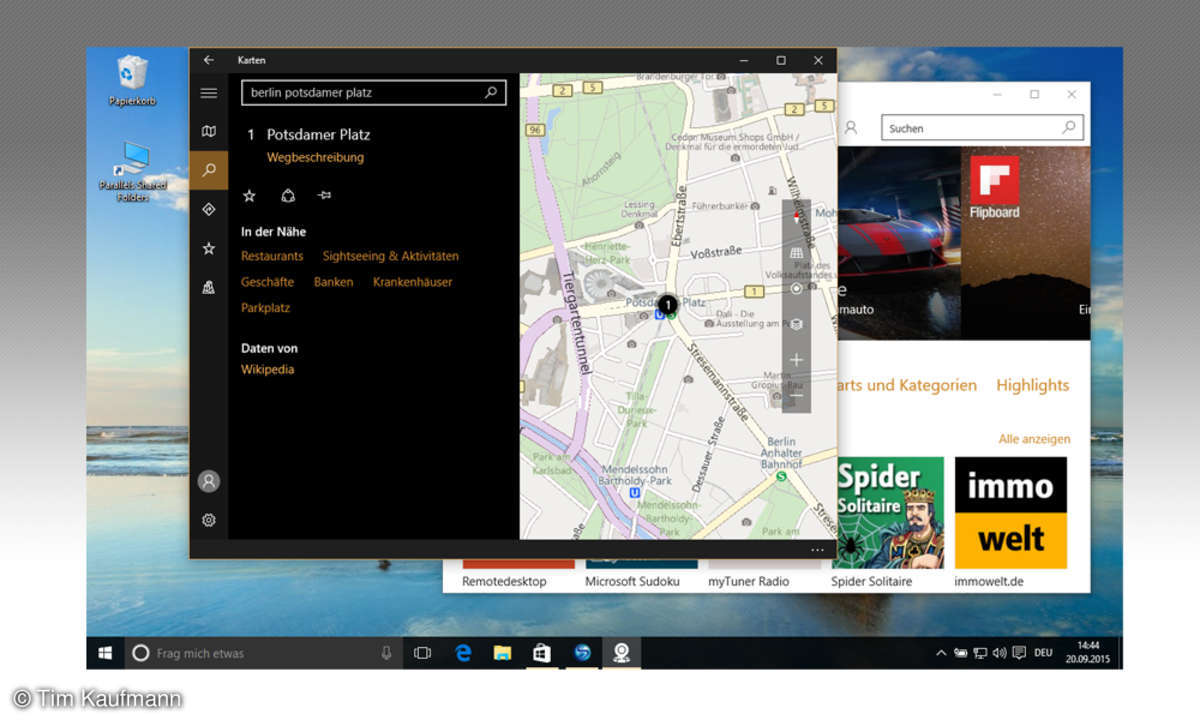Open Charts und Kategorien tab in Store
This screenshot has width=1200, height=720.
907,385
